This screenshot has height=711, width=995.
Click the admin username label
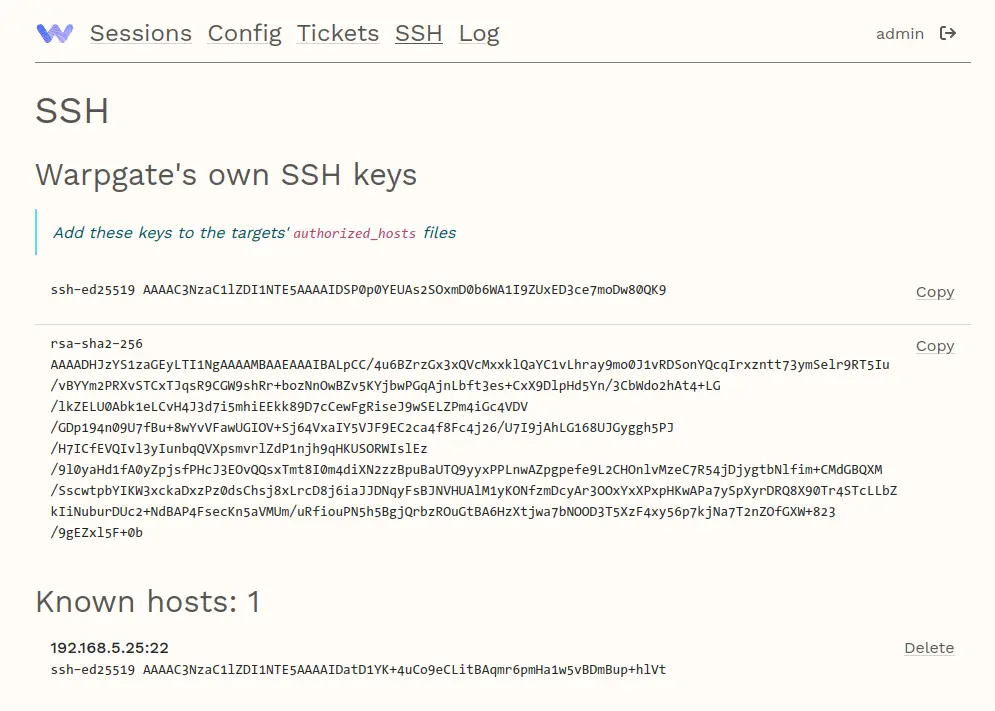900,33
